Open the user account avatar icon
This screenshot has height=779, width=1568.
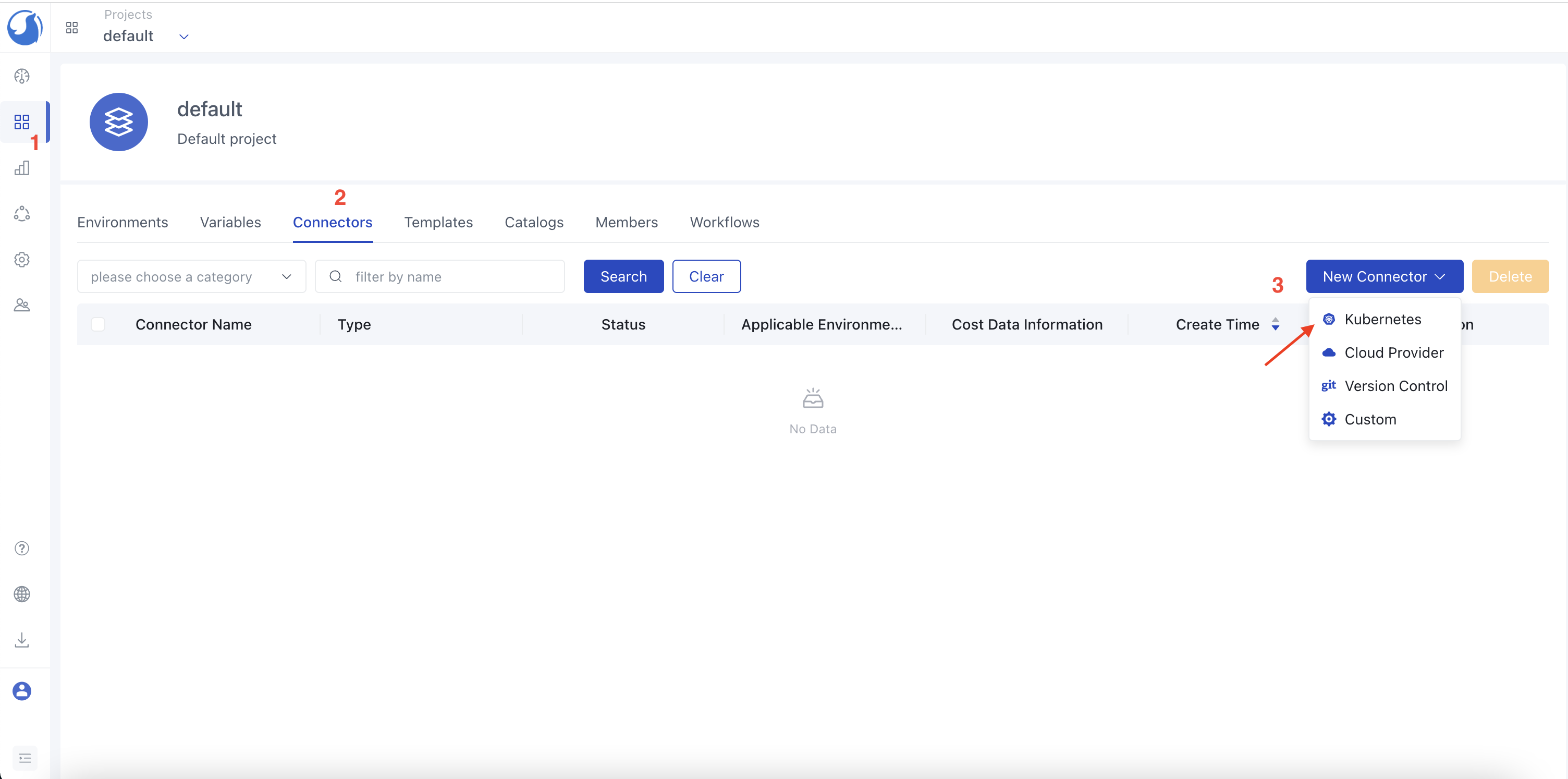pyautogui.click(x=22, y=691)
